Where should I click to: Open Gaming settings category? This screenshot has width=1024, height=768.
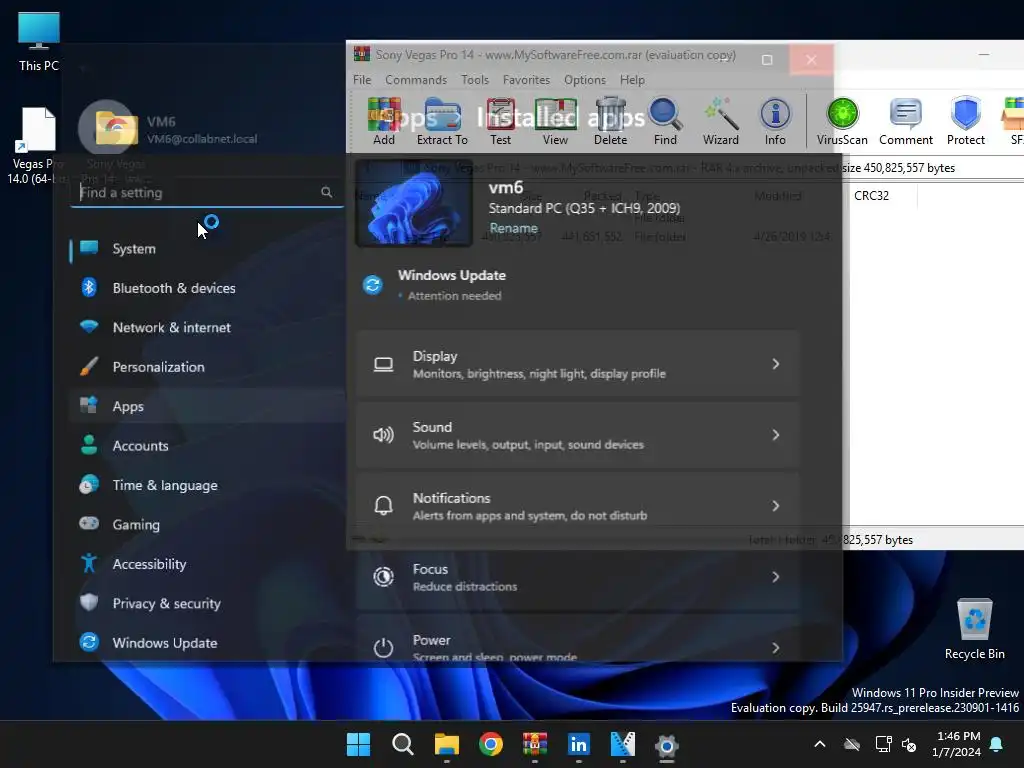point(206,524)
